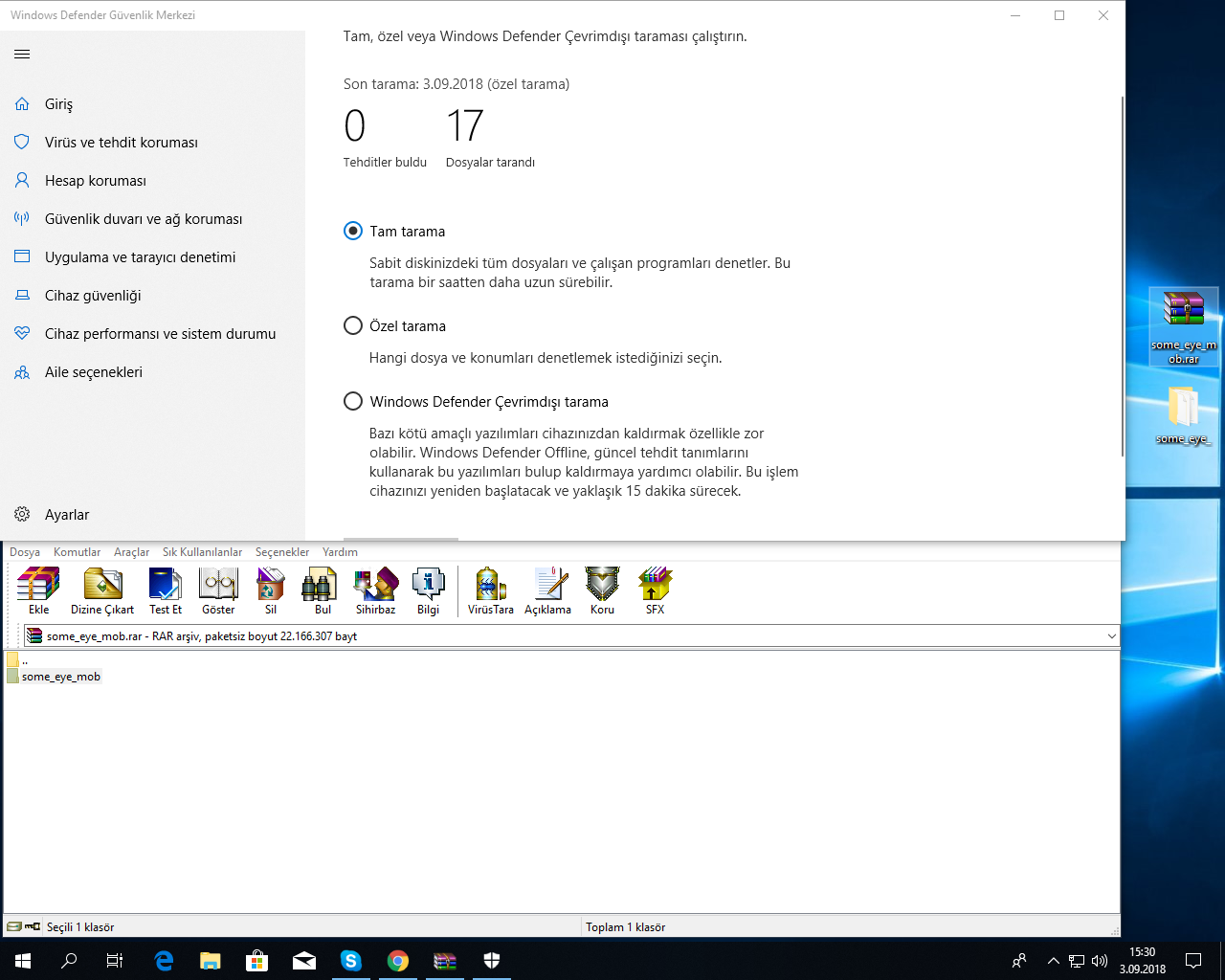Click 'Toplam 1 klasör' status bar text
The width and height of the screenshot is (1225, 980).
(625, 927)
